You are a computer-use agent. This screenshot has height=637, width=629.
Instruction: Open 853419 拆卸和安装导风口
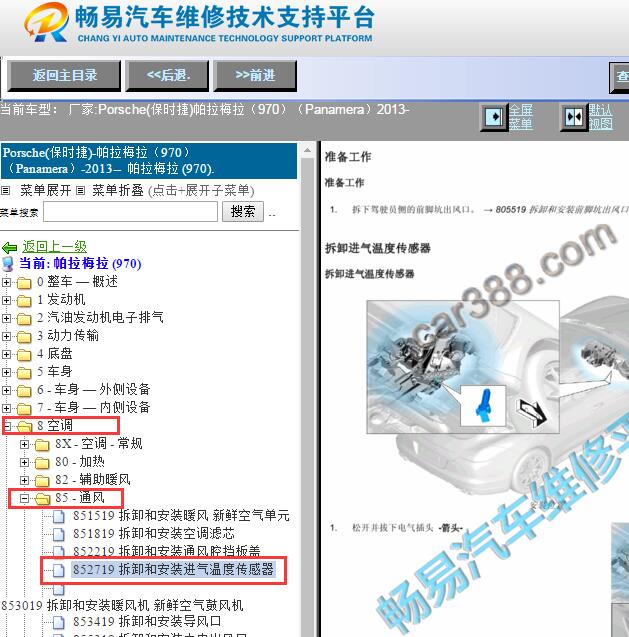pyautogui.click(x=147, y=622)
